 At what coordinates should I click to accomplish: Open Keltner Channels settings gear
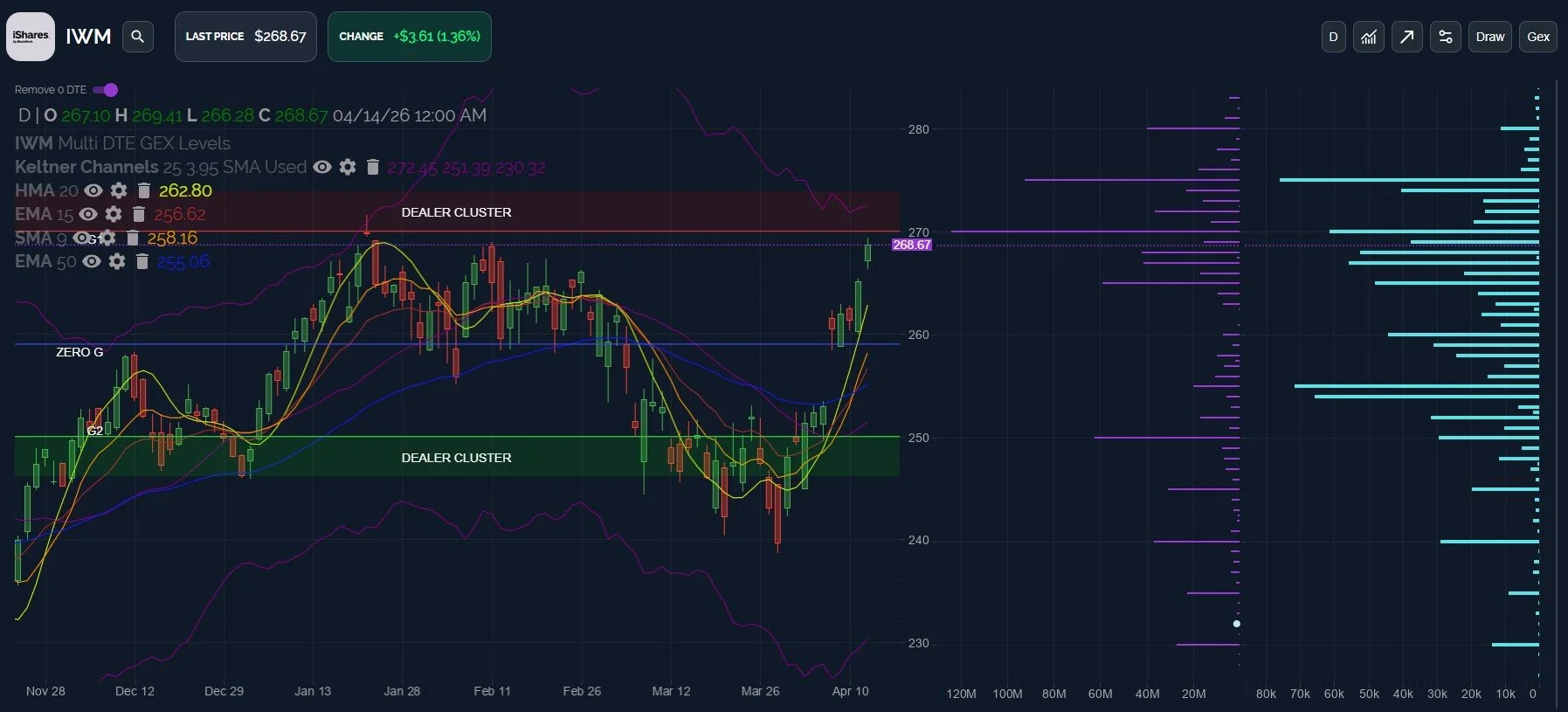click(348, 167)
